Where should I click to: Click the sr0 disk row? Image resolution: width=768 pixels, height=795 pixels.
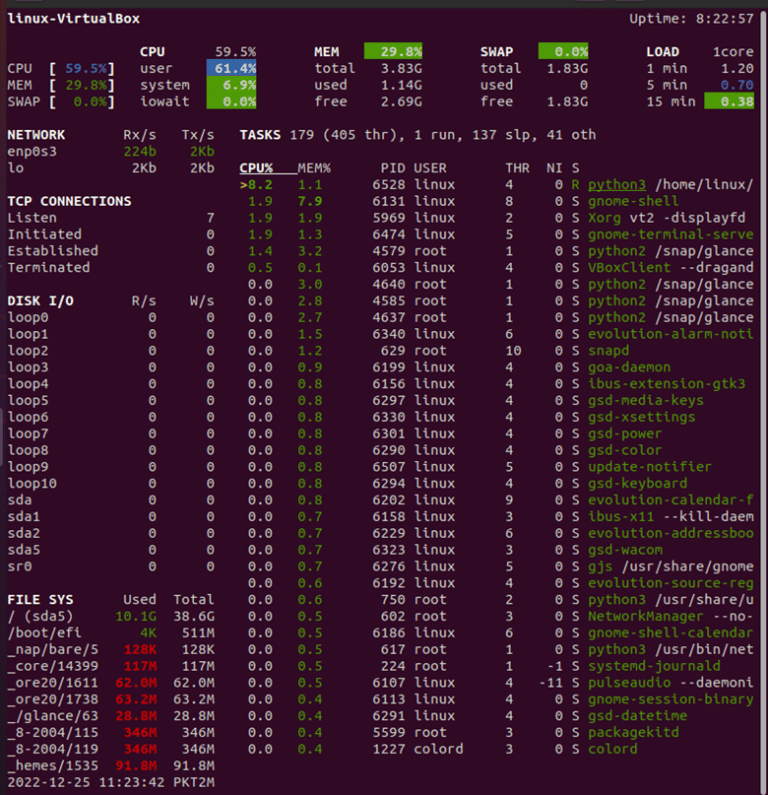coord(111,567)
